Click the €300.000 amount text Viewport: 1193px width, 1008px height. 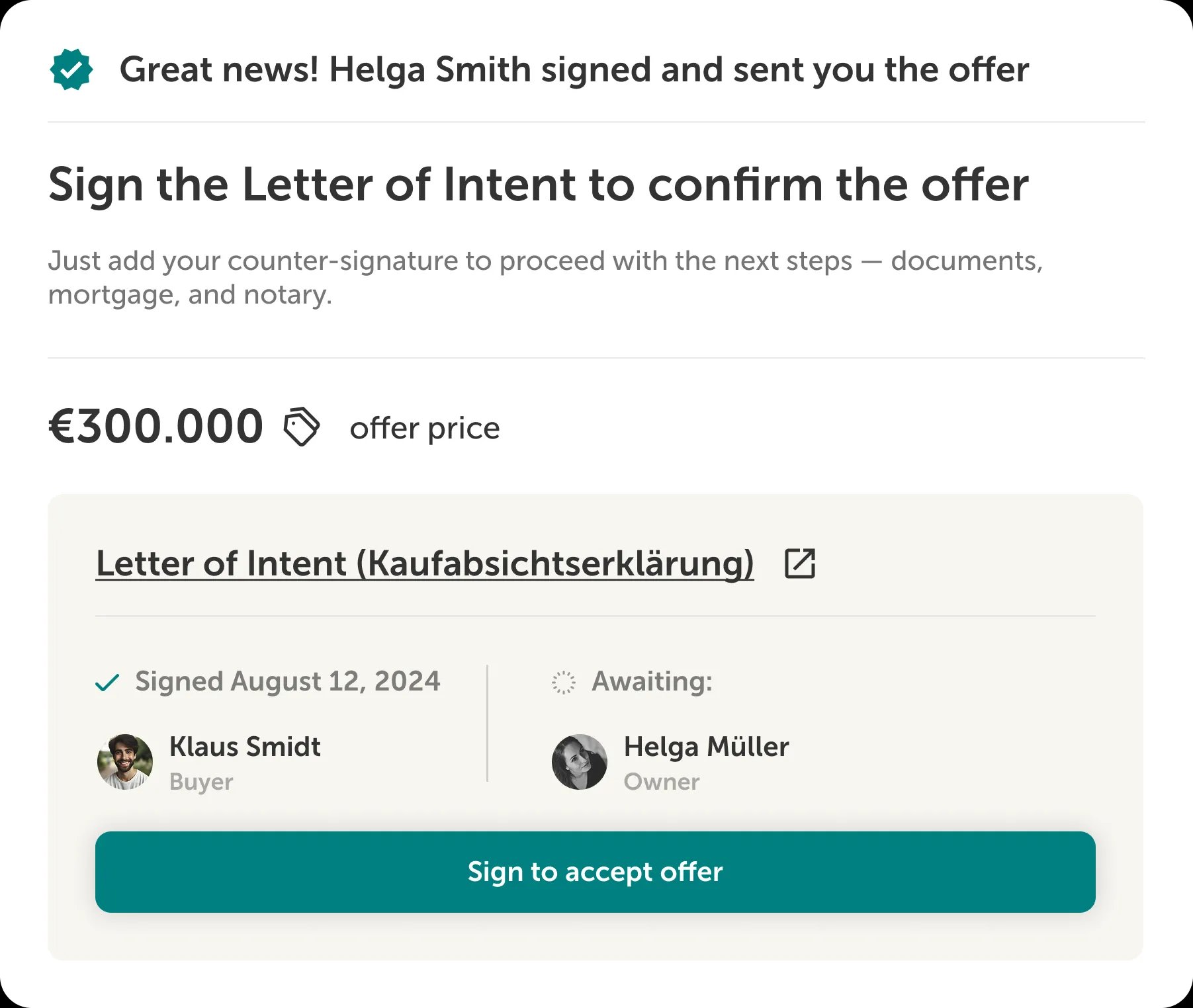tap(155, 427)
